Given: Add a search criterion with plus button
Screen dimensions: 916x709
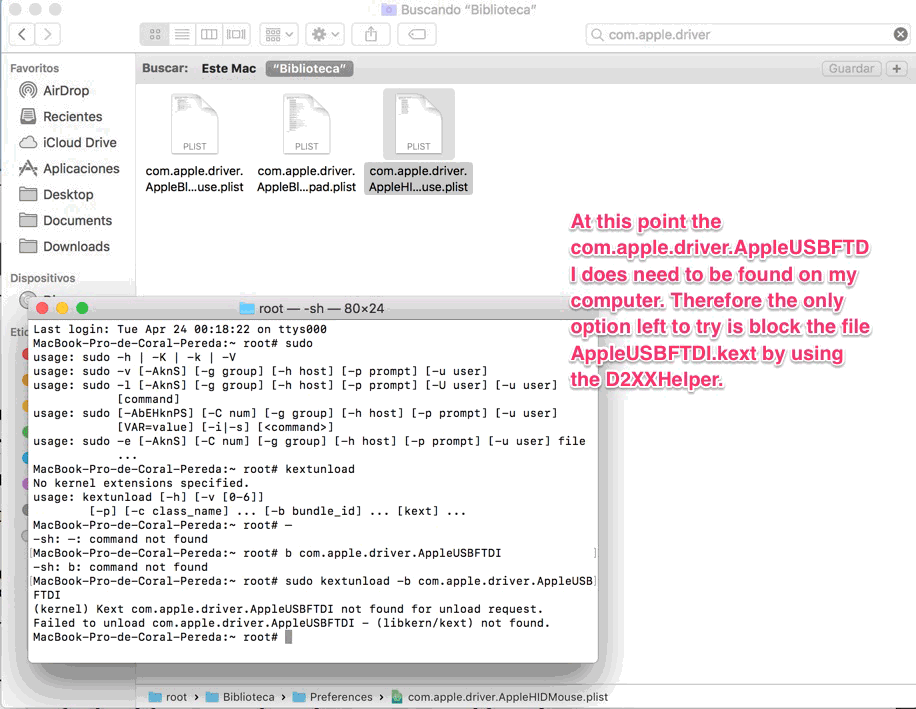Looking at the screenshot, I should (x=897, y=68).
